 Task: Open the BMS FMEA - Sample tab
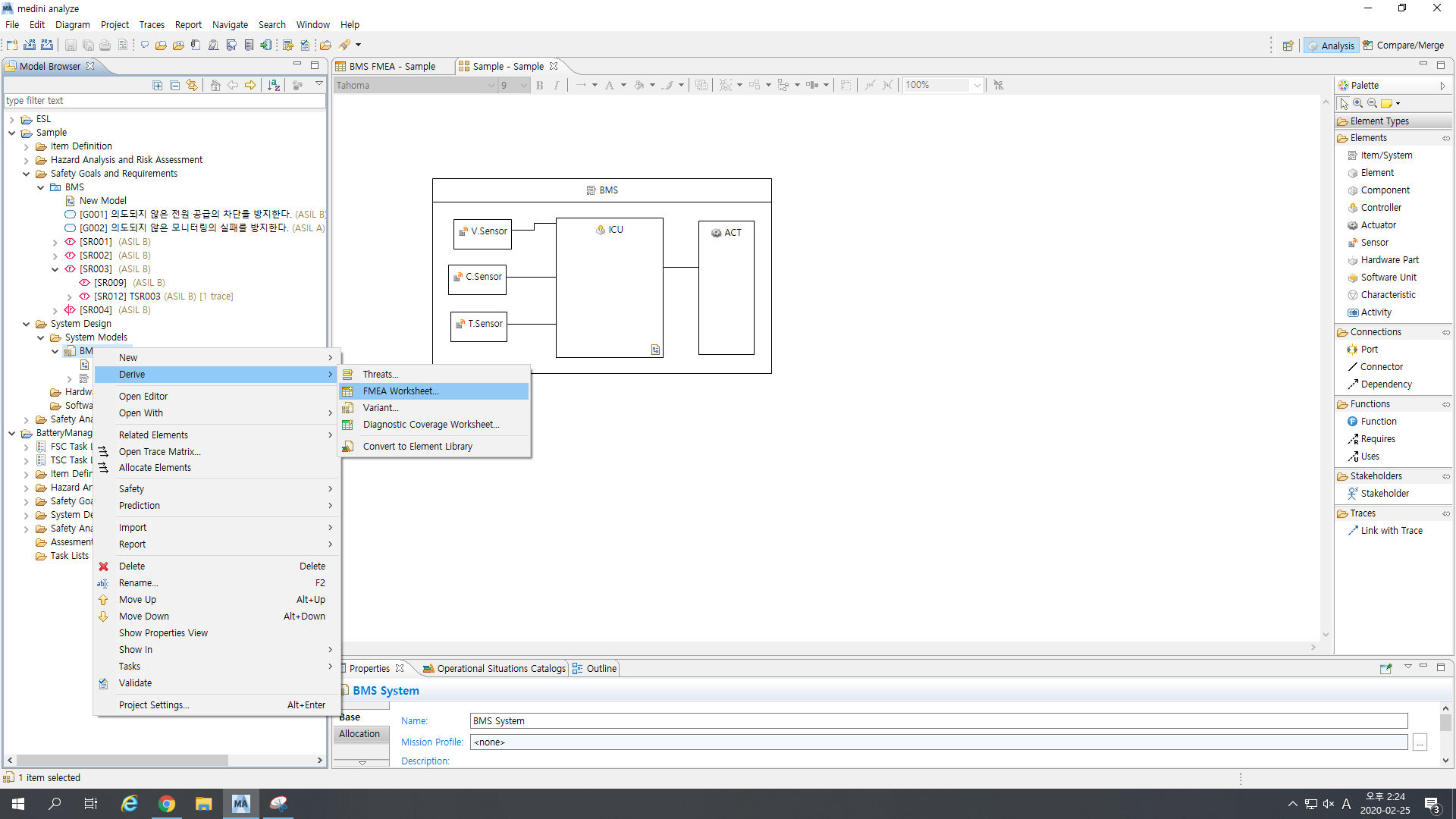tap(392, 66)
